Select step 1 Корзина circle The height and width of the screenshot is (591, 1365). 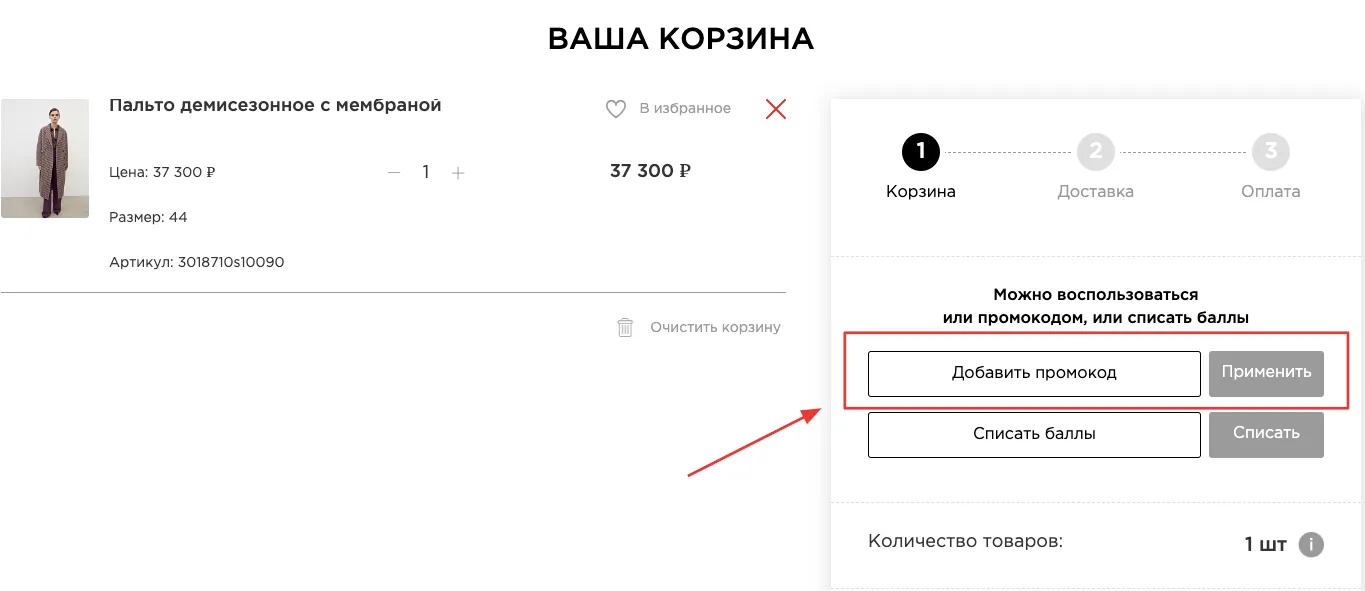pos(920,152)
